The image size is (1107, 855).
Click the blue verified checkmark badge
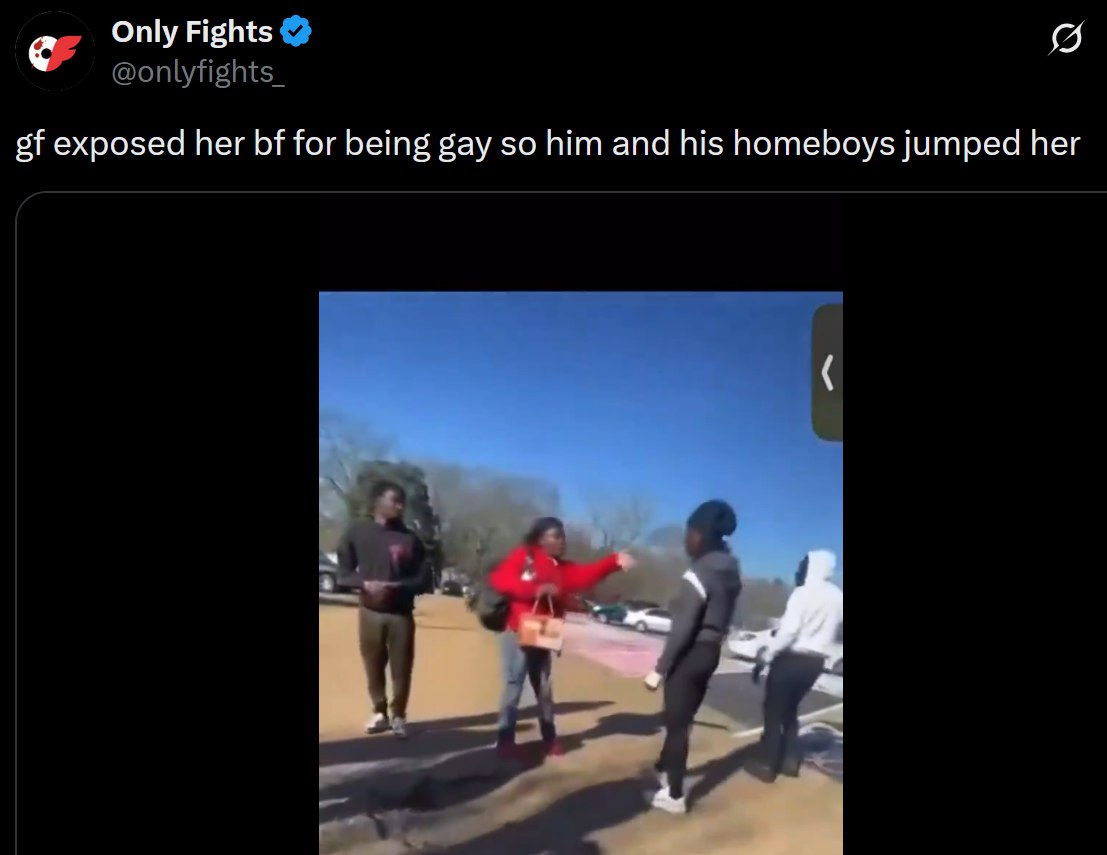pos(296,32)
